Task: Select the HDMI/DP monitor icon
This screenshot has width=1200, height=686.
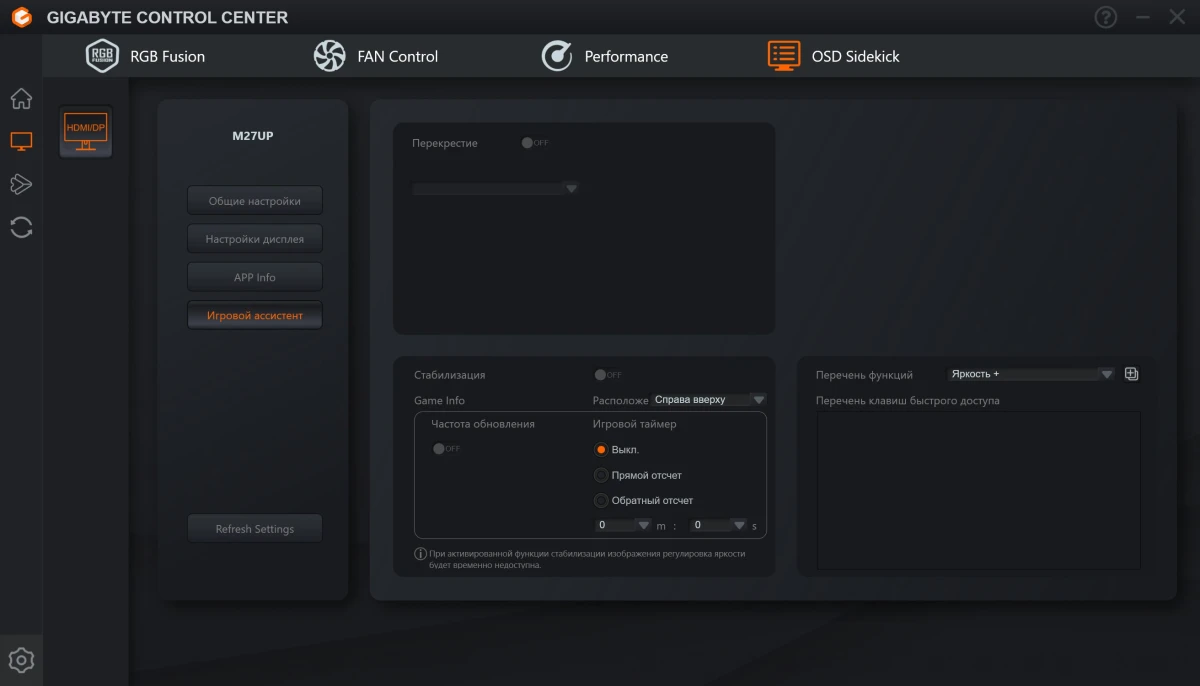Action: [85, 131]
